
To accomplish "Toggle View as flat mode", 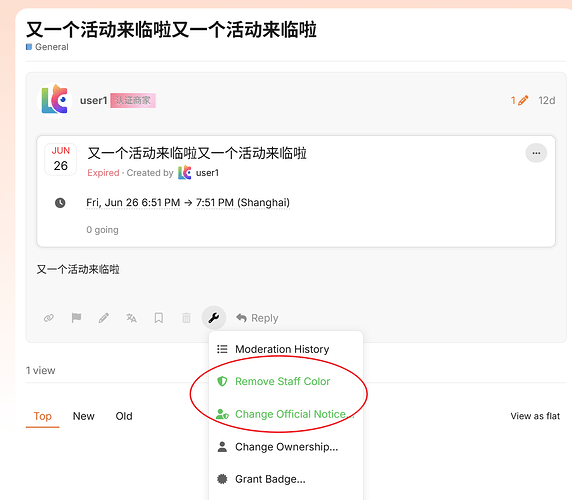I will pos(535,416).
